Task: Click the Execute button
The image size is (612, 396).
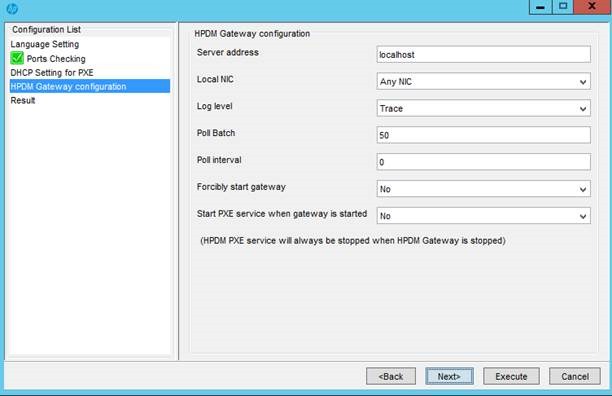Action: [x=511, y=376]
